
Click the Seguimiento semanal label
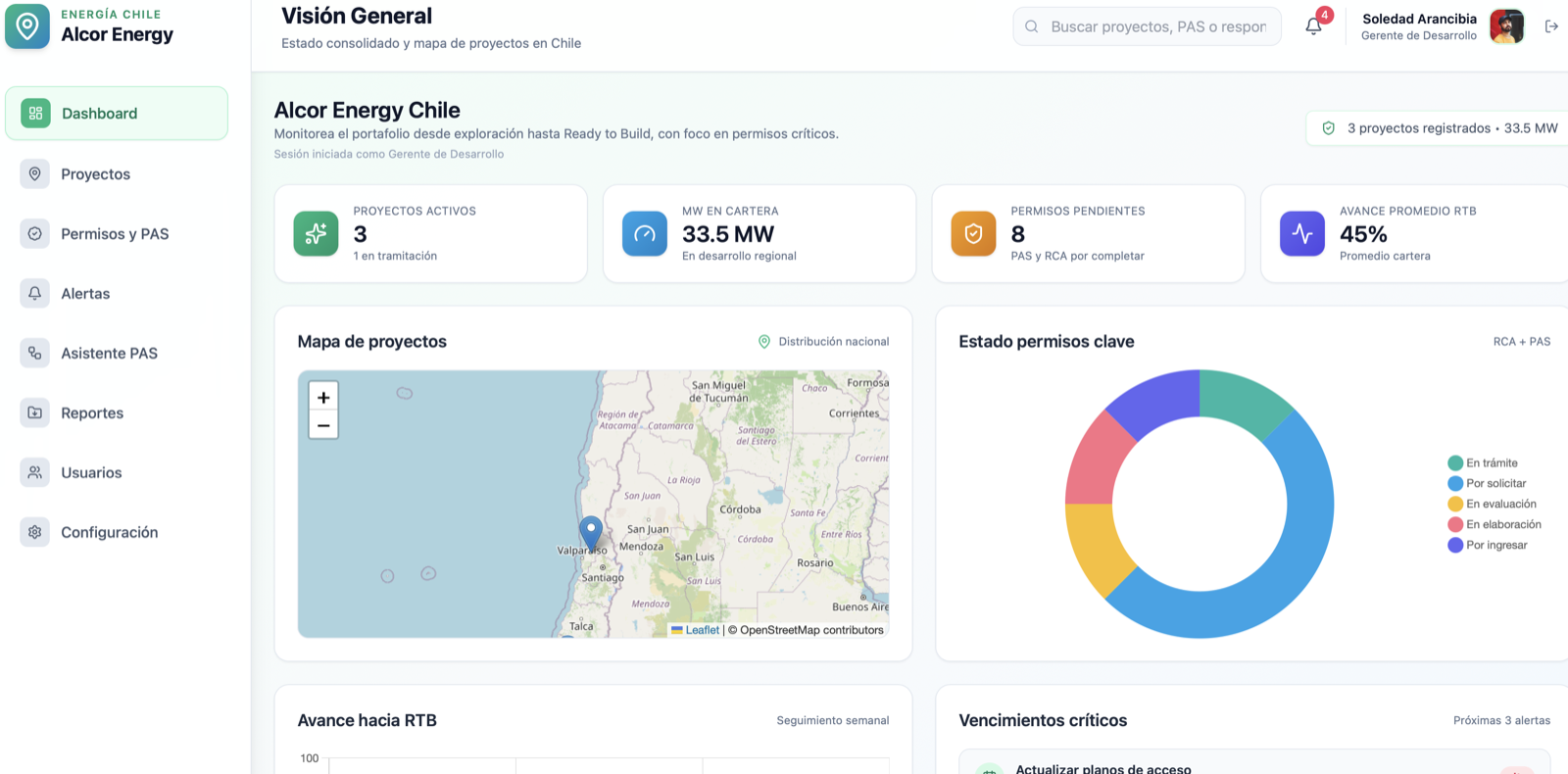tap(833, 721)
